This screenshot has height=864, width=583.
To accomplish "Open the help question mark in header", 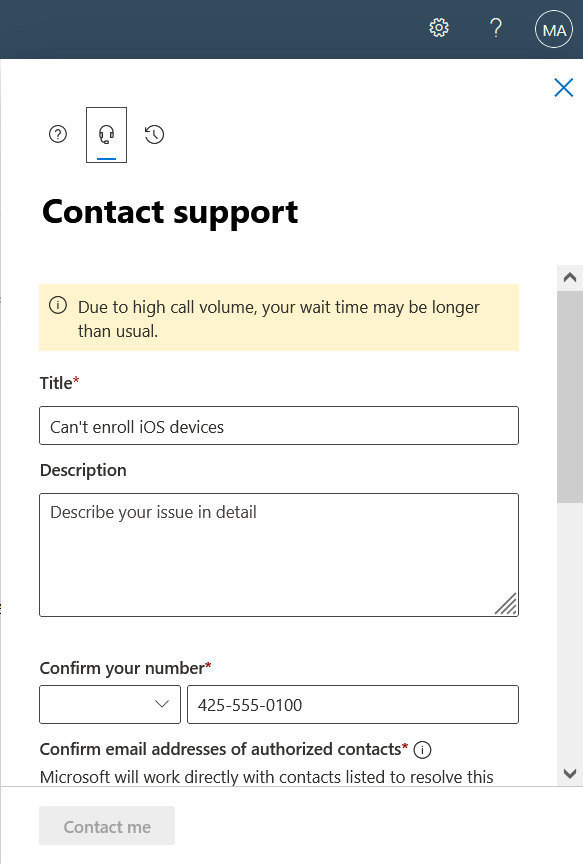I will pyautogui.click(x=496, y=28).
